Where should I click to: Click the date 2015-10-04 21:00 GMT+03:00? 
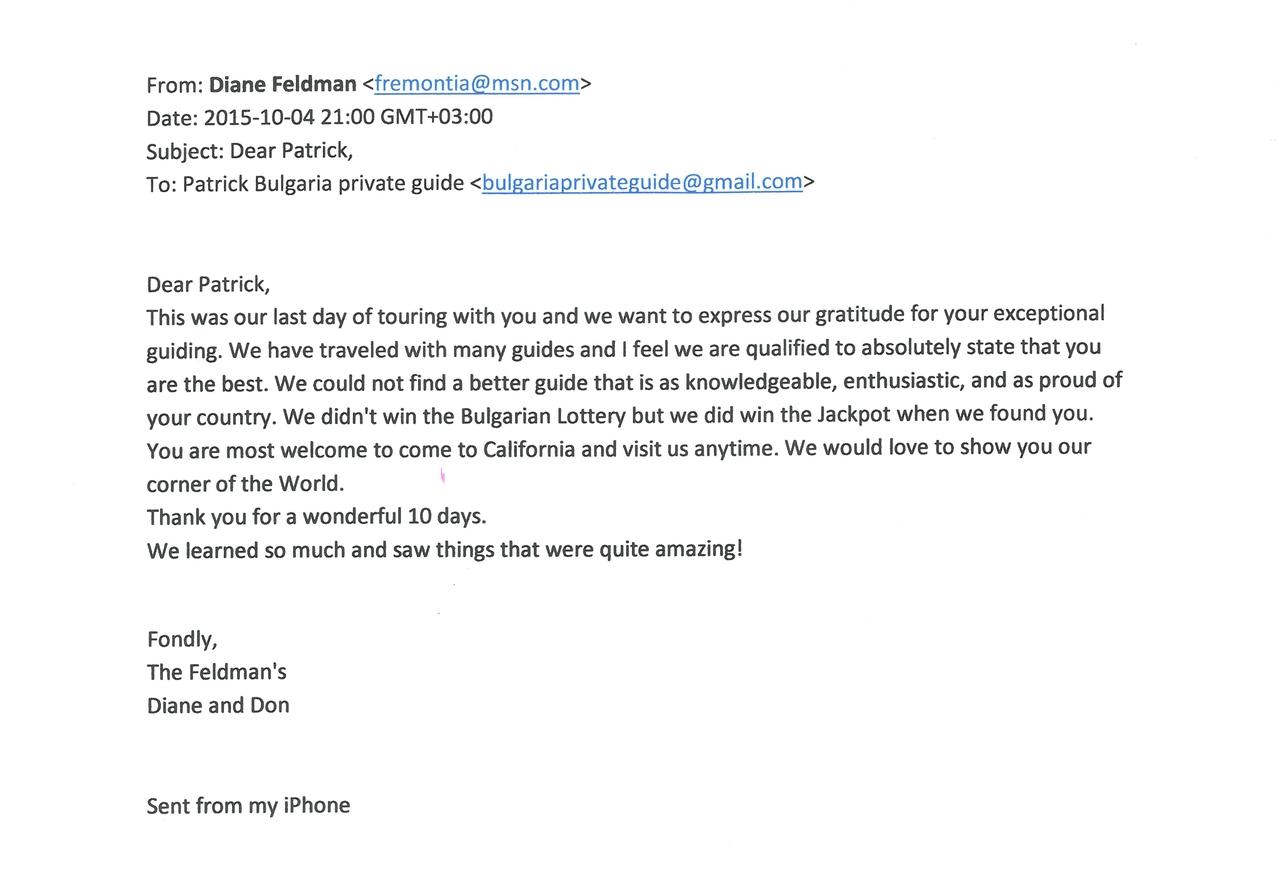348,117
